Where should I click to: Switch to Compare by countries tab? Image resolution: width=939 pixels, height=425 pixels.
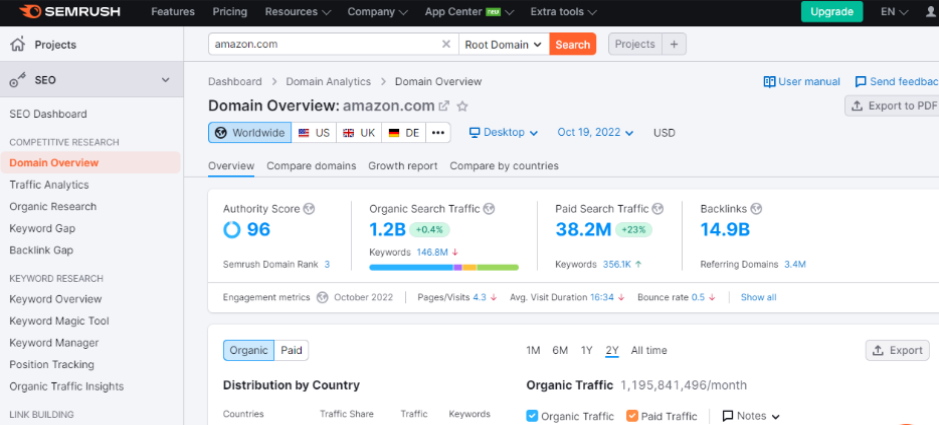(x=504, y=166)
